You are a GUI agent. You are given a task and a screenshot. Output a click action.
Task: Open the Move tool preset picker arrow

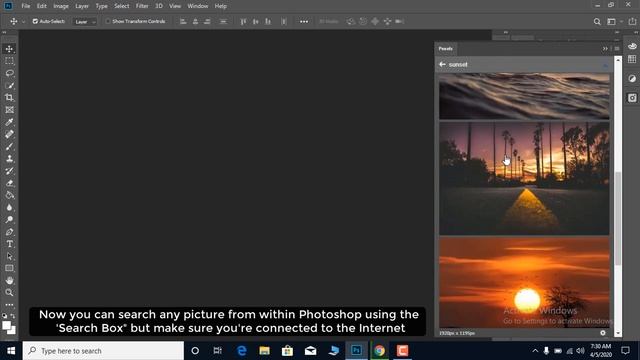(x=23, y=22)
